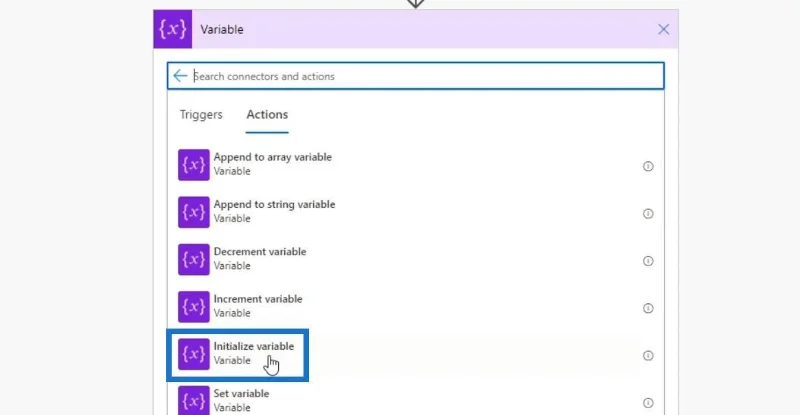Click the Variable connector icon in header
The height and width of the screenshot is (415, 800).
[172, 29]
